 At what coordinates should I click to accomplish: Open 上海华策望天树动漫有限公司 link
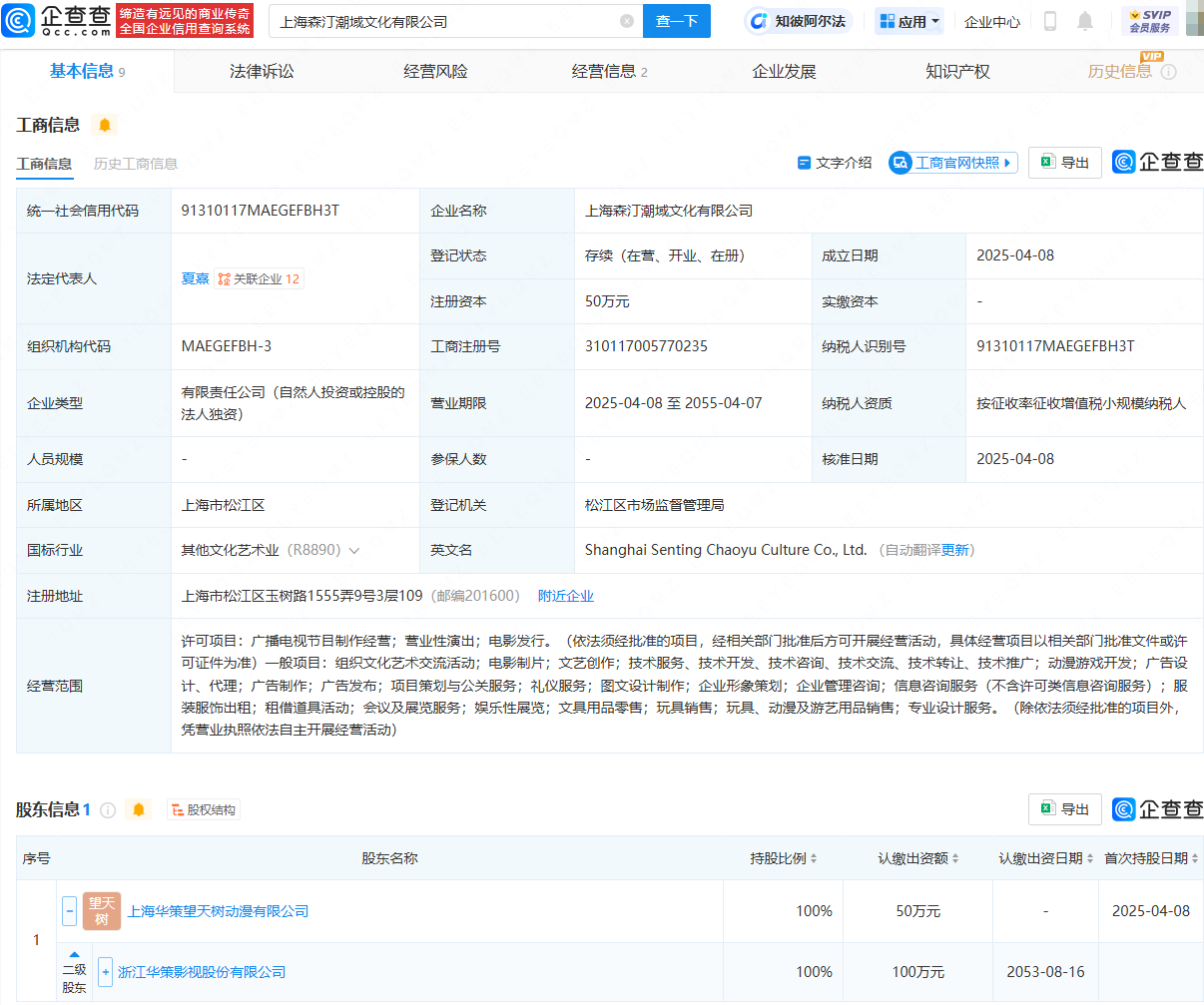(218, 911)
